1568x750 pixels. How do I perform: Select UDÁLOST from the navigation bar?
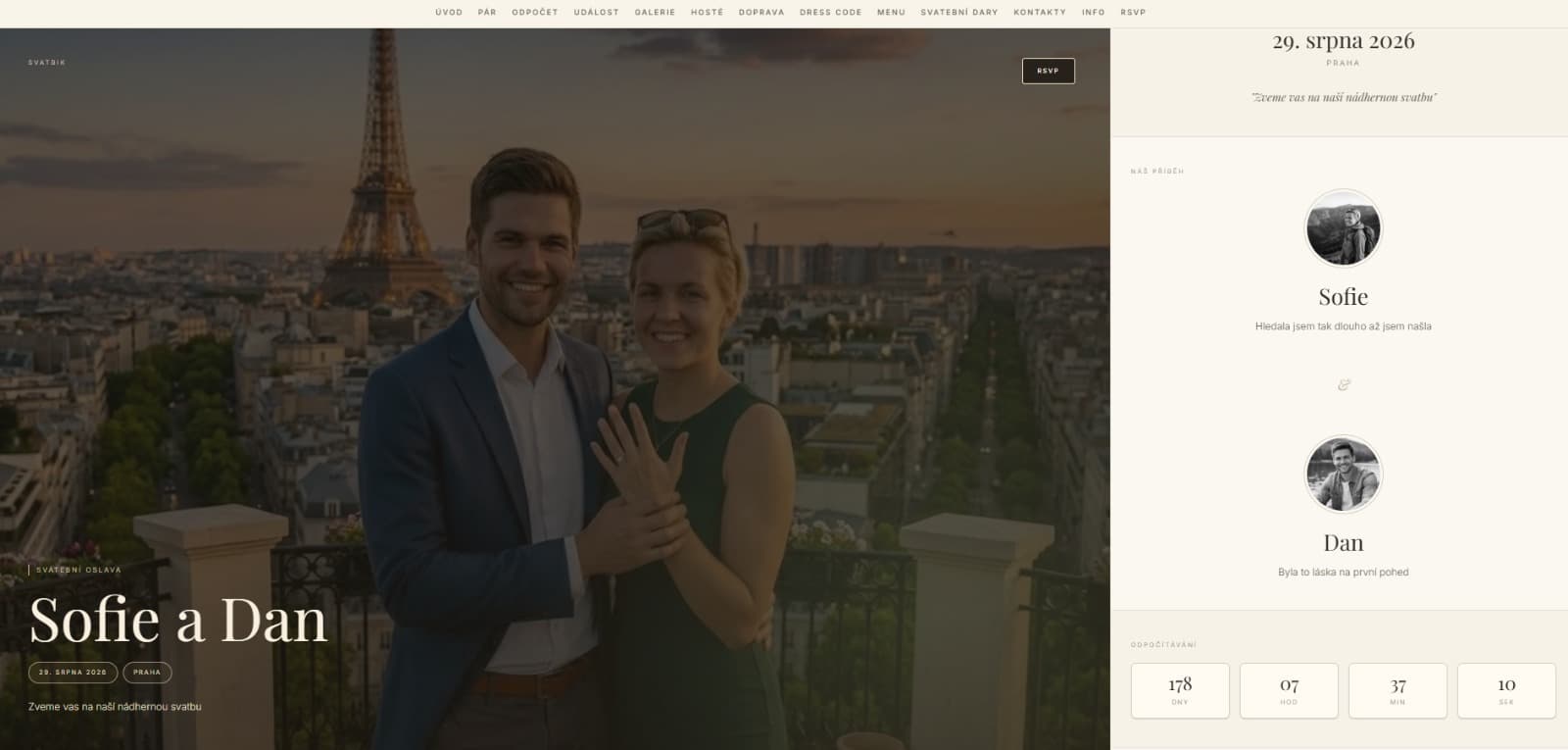coord(597,12)
